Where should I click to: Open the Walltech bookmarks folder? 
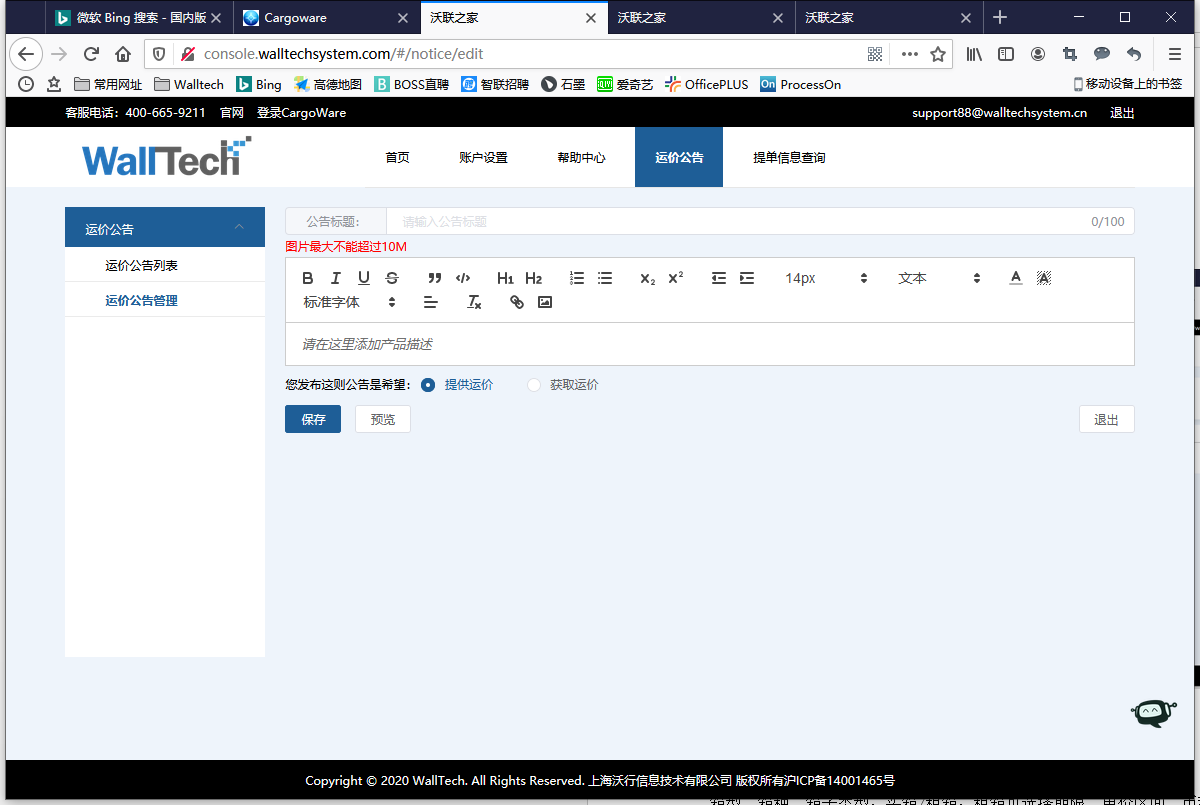(x=189, y=84)
